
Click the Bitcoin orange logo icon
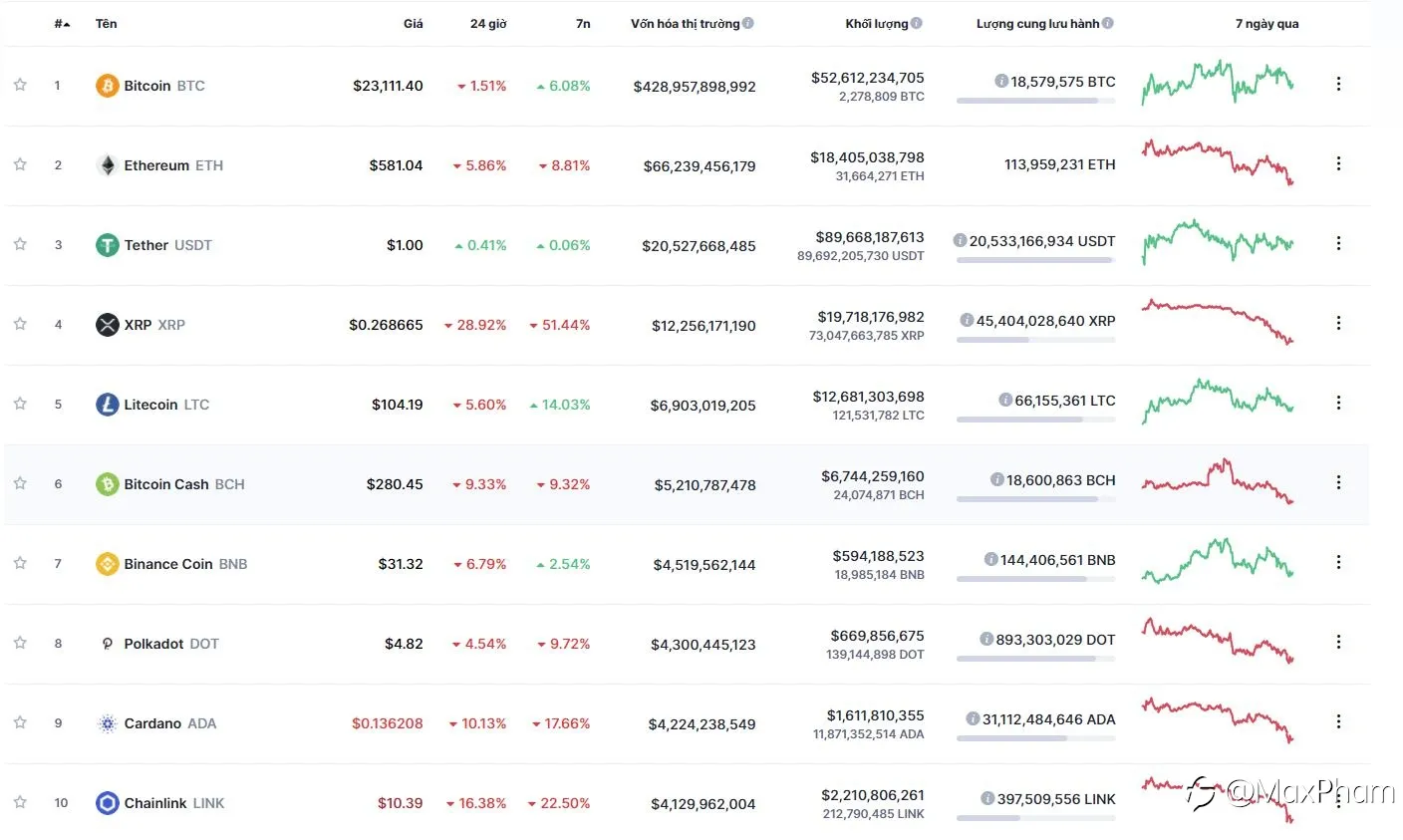coord(107,86)
